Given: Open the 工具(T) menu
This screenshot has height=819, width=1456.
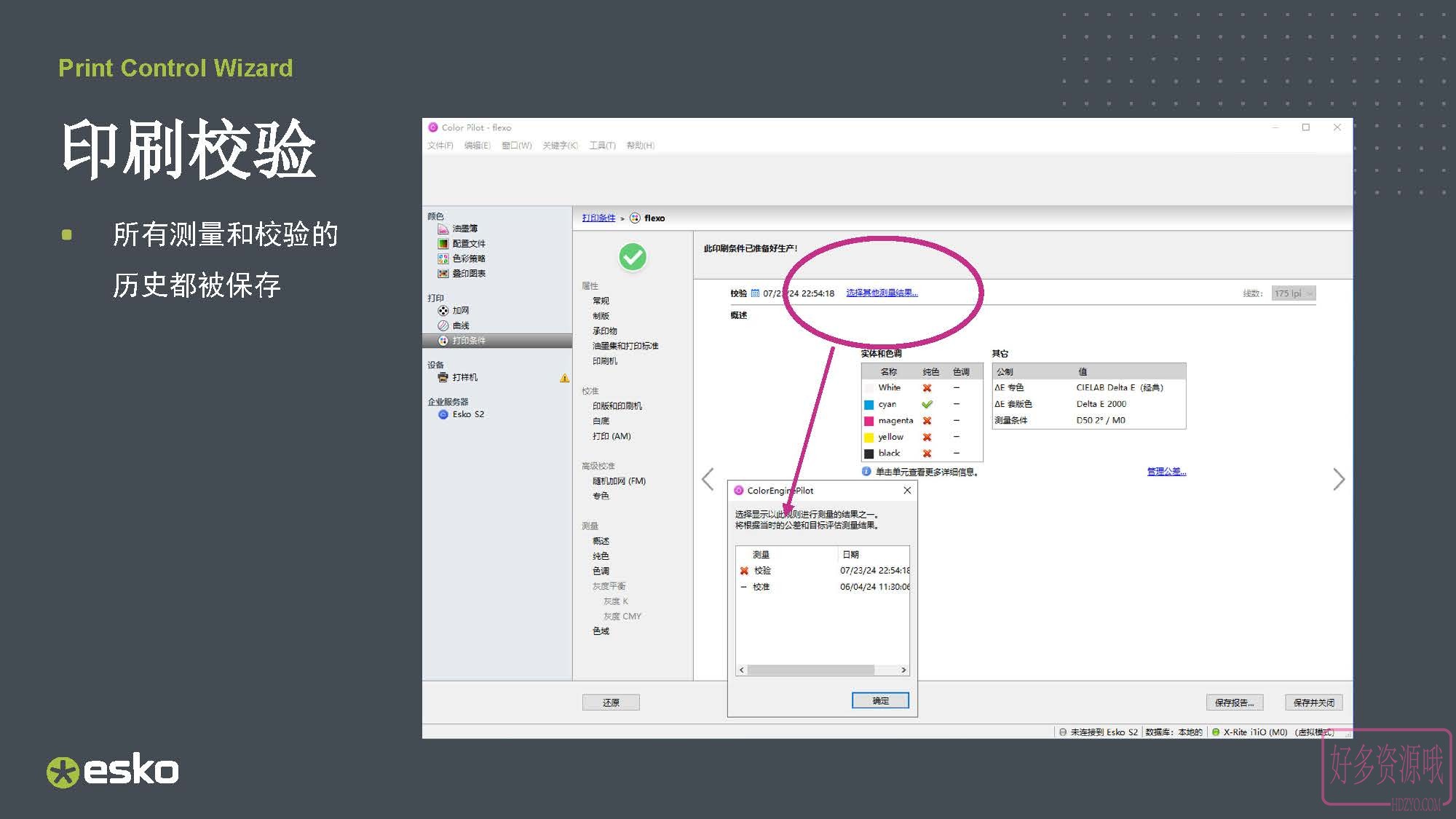Looking at the screenshot, I should pos(602,146).
